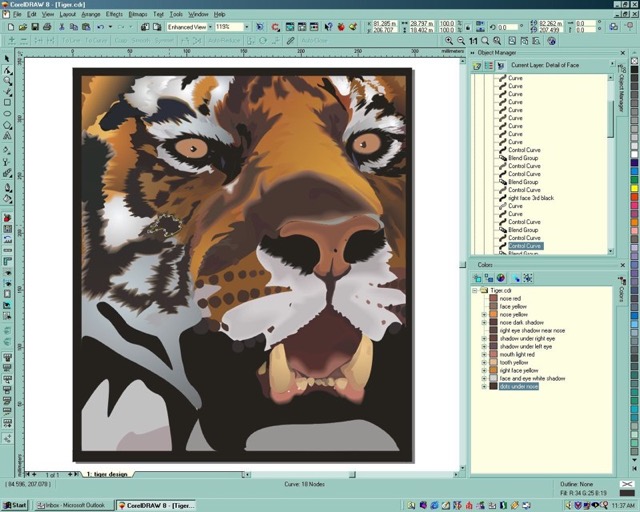This screenshot has width=640, height=512.
Task: Click the vertical Object Manager docker tab
Action: coord(622,90)
